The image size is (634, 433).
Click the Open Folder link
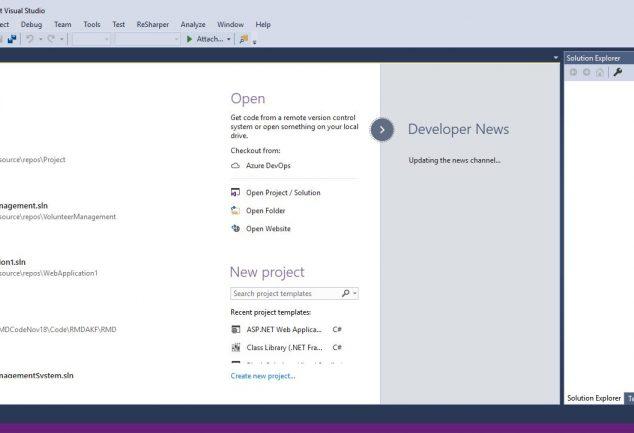265,211
